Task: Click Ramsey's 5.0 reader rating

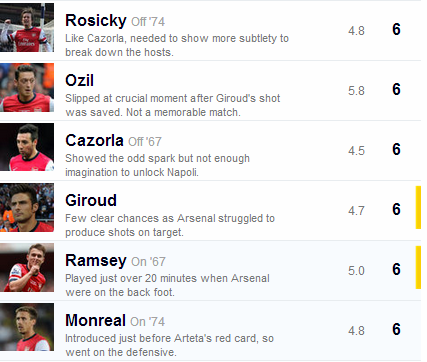Action: click(356, 270)
